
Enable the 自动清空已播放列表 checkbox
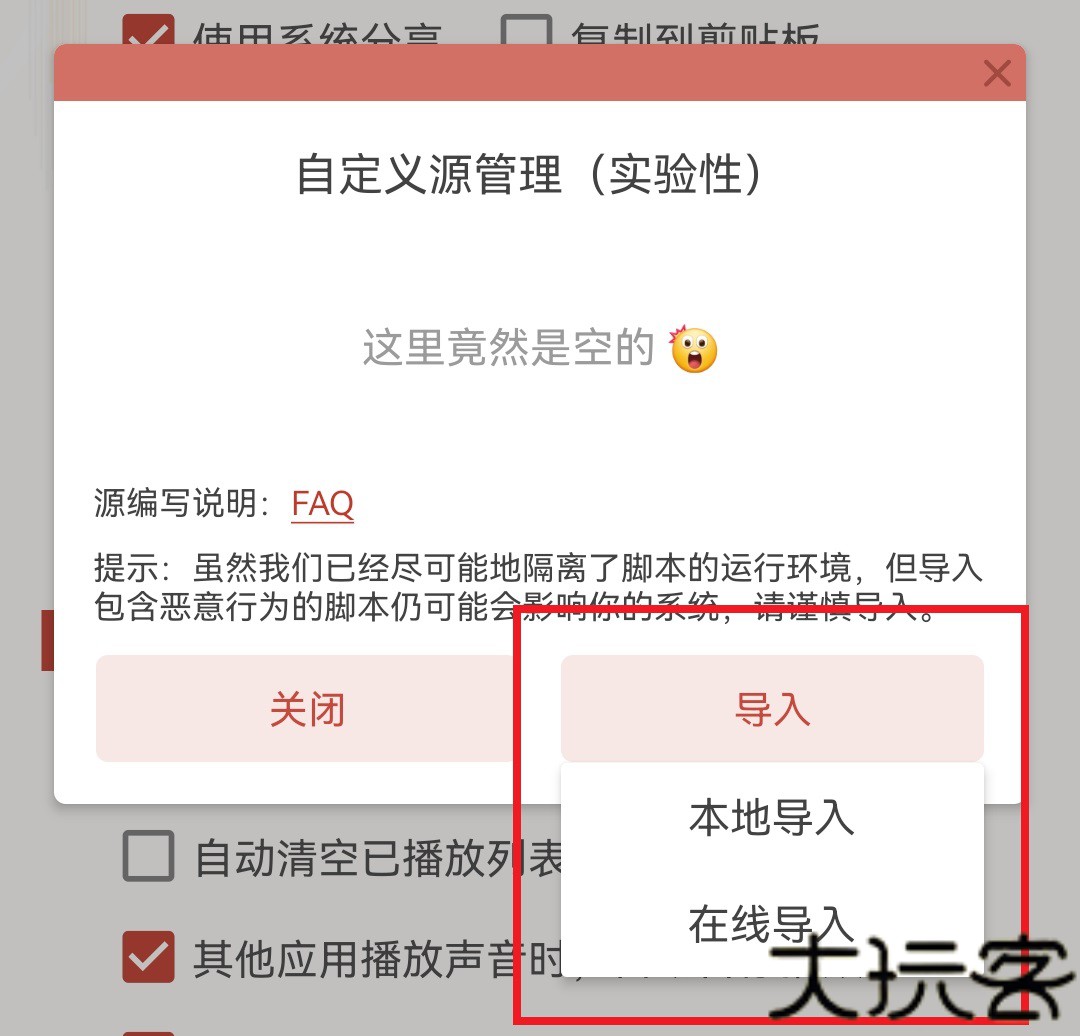tap(148, 856)
